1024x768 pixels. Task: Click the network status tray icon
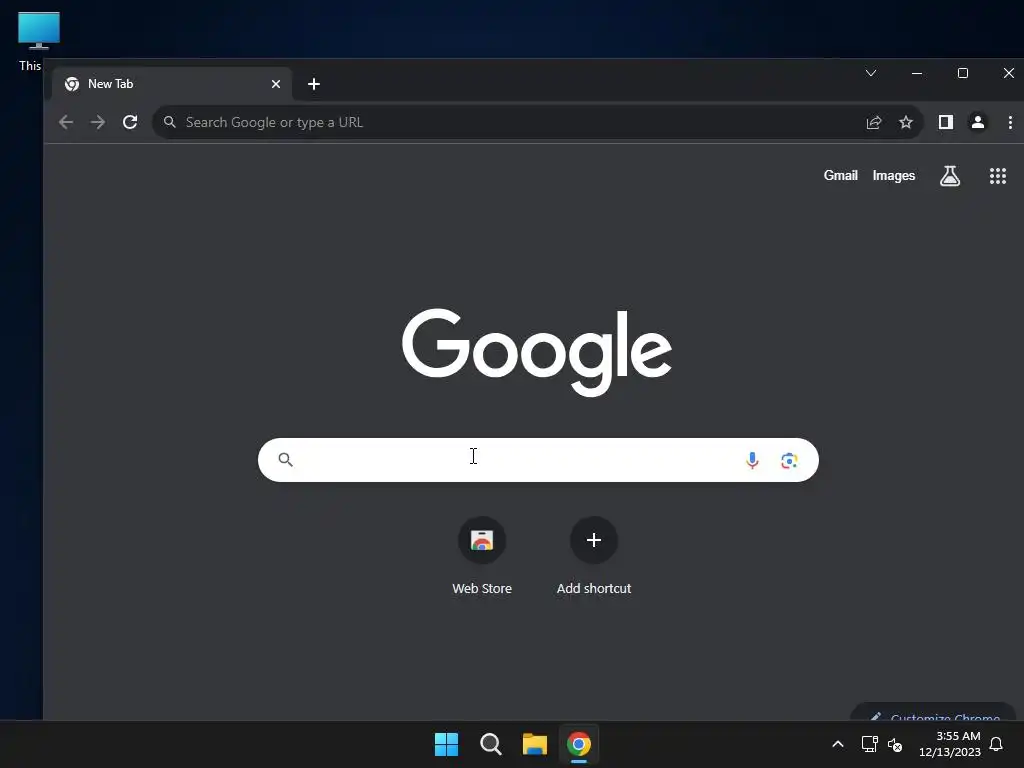[869, 744]
